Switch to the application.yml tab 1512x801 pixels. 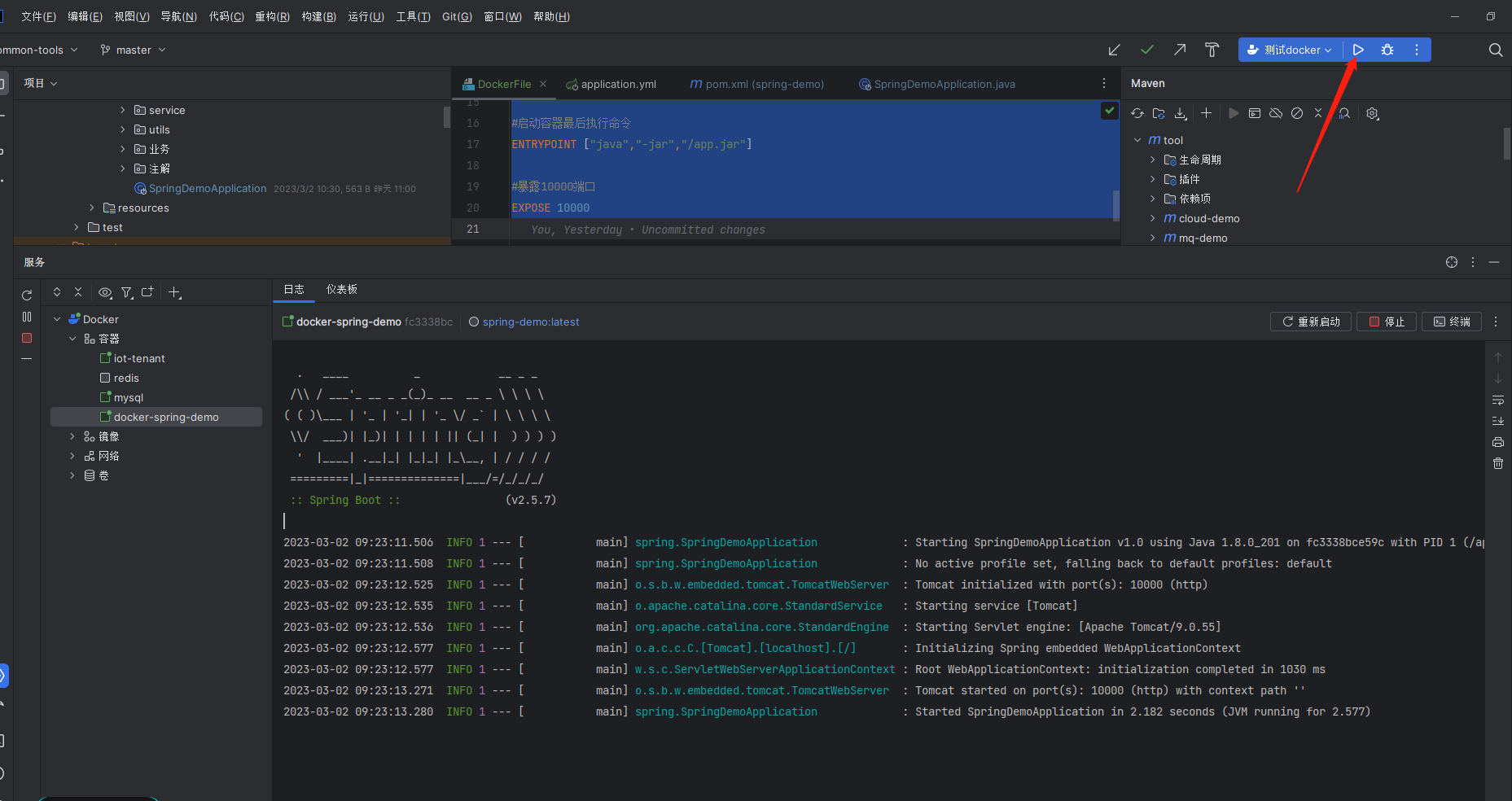coord(618,84)
